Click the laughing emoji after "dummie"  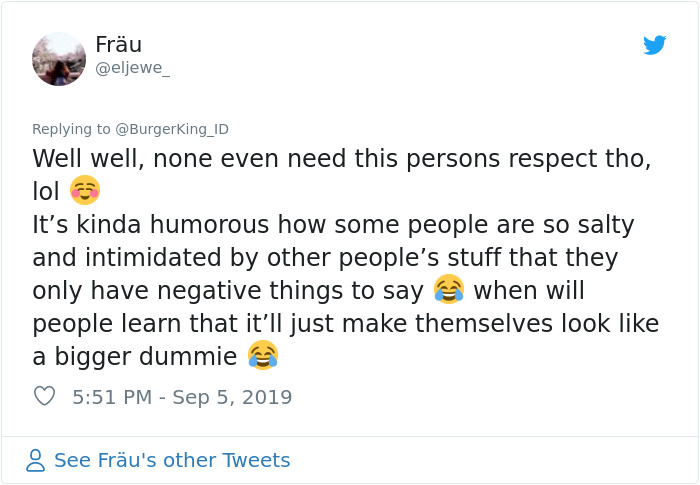pyautogui.click(x=262, y=354)
